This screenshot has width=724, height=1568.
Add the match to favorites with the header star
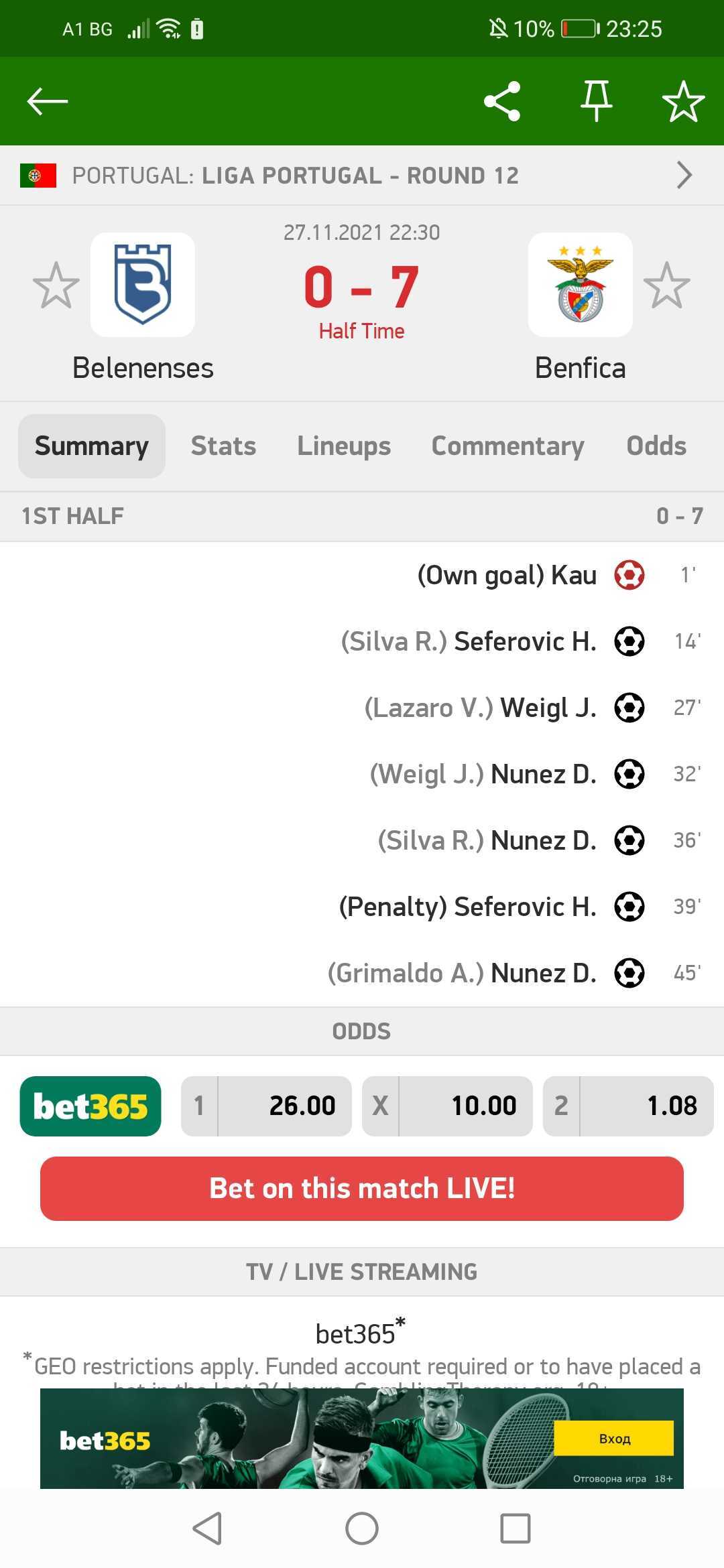tap(683, 101)
